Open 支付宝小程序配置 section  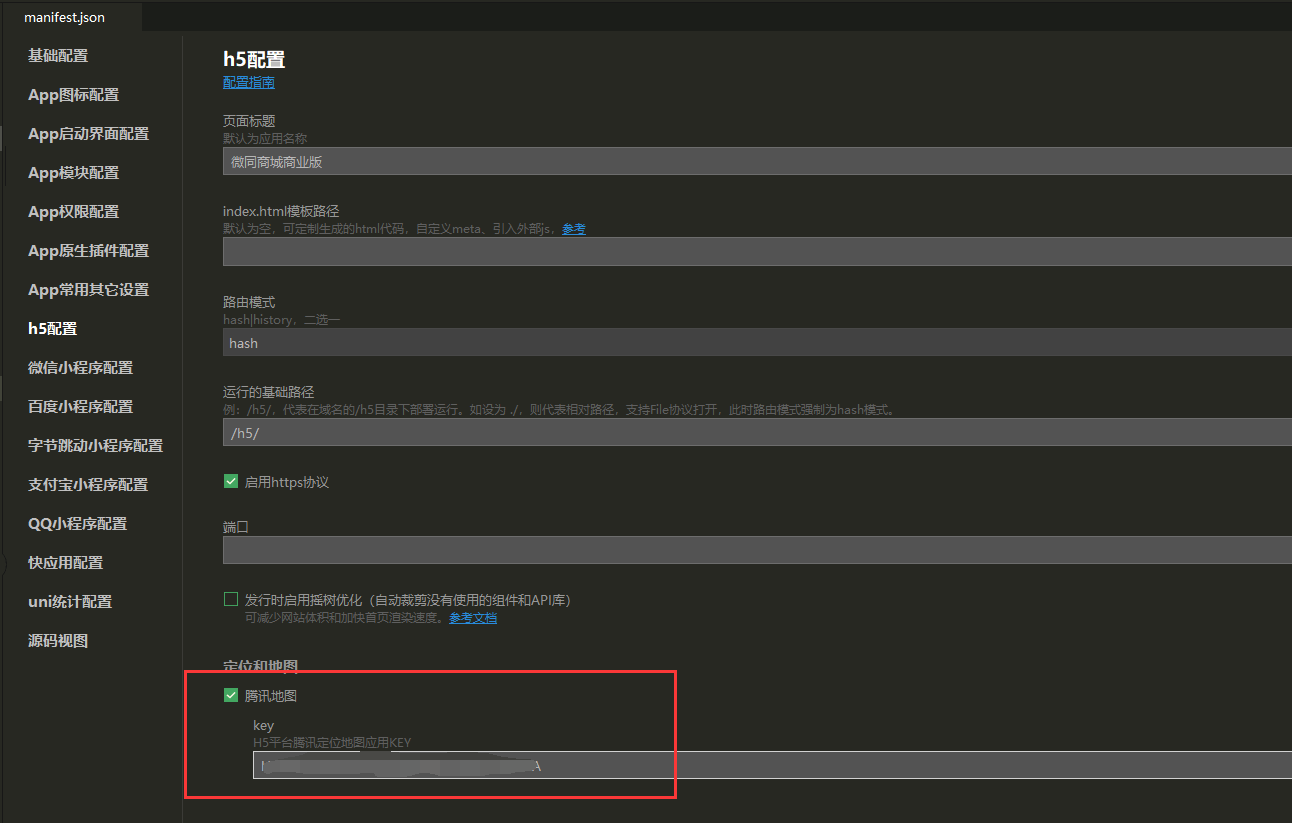point(88,485)
